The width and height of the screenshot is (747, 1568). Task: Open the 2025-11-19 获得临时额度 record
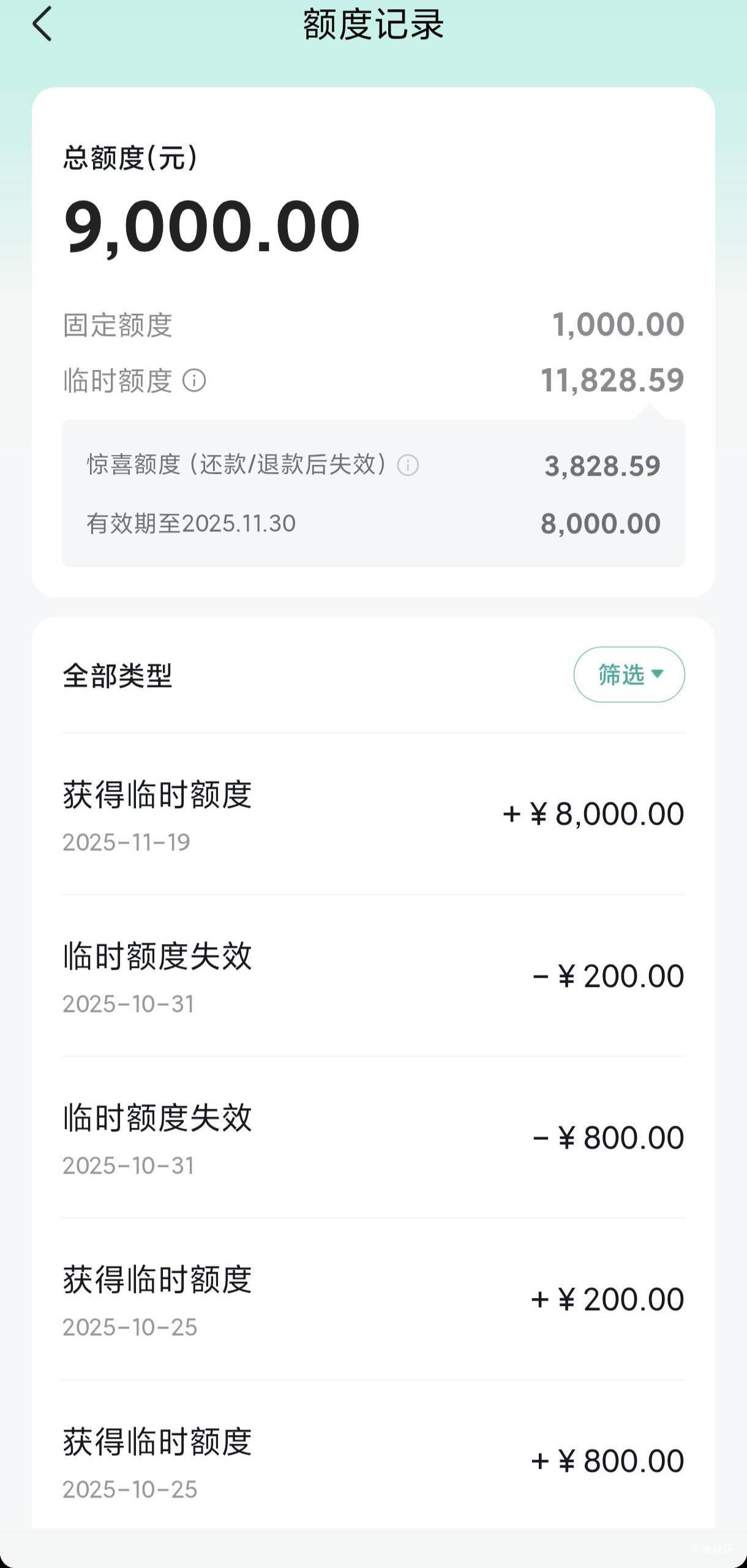[373, 814]
